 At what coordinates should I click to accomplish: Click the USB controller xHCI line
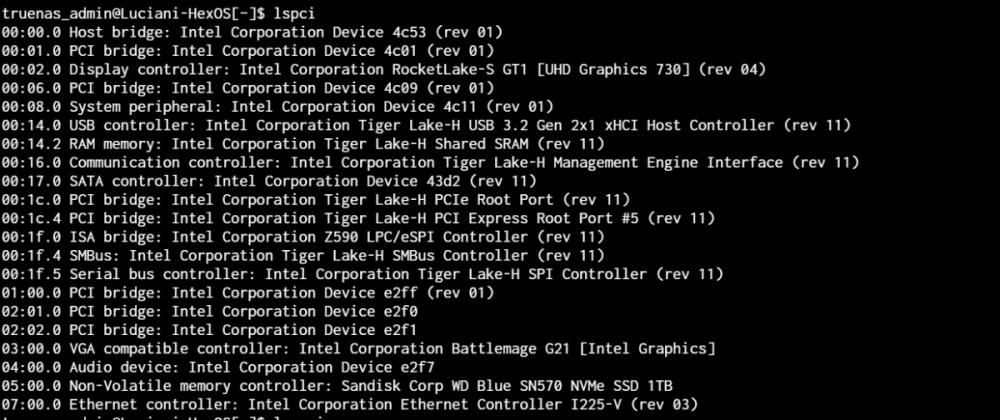coord(426,125)
